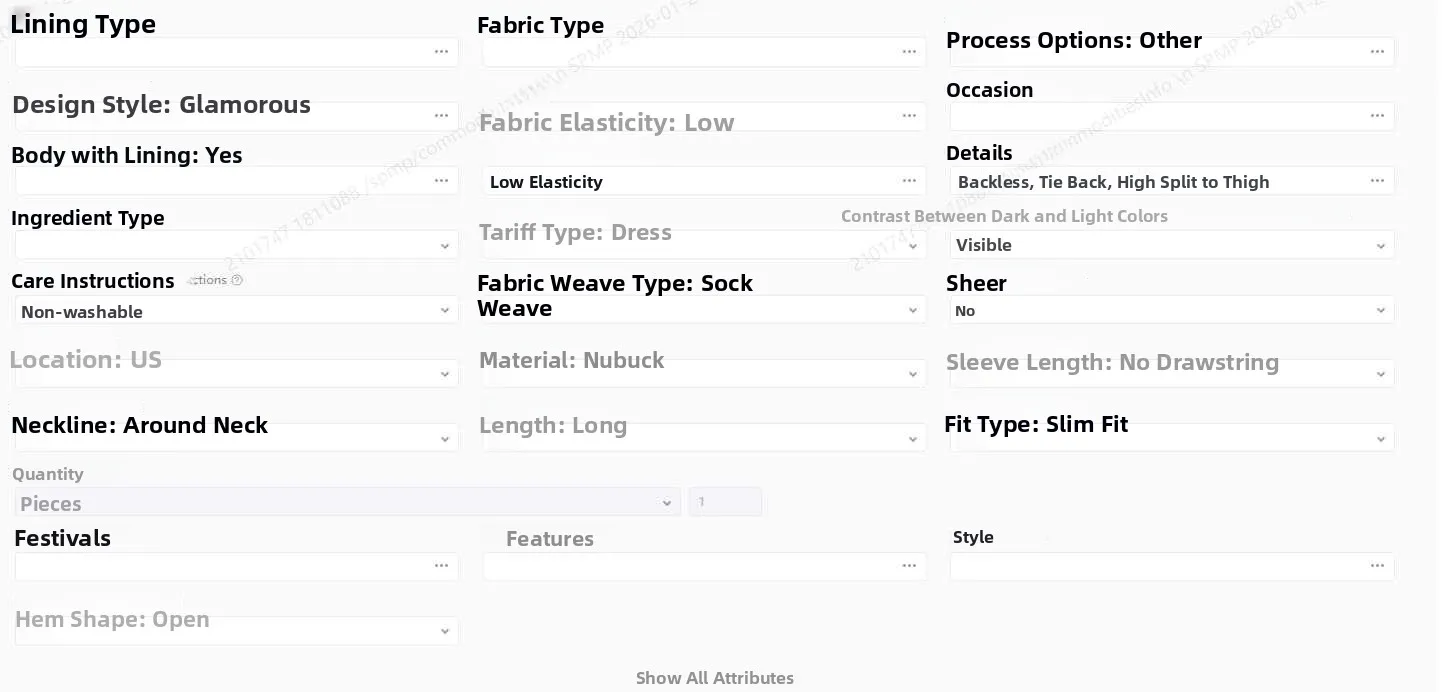Click the Low Elasticity field
Viewport: 1455px width, 692px height.
pyautogui.click(x=704, y=181)
